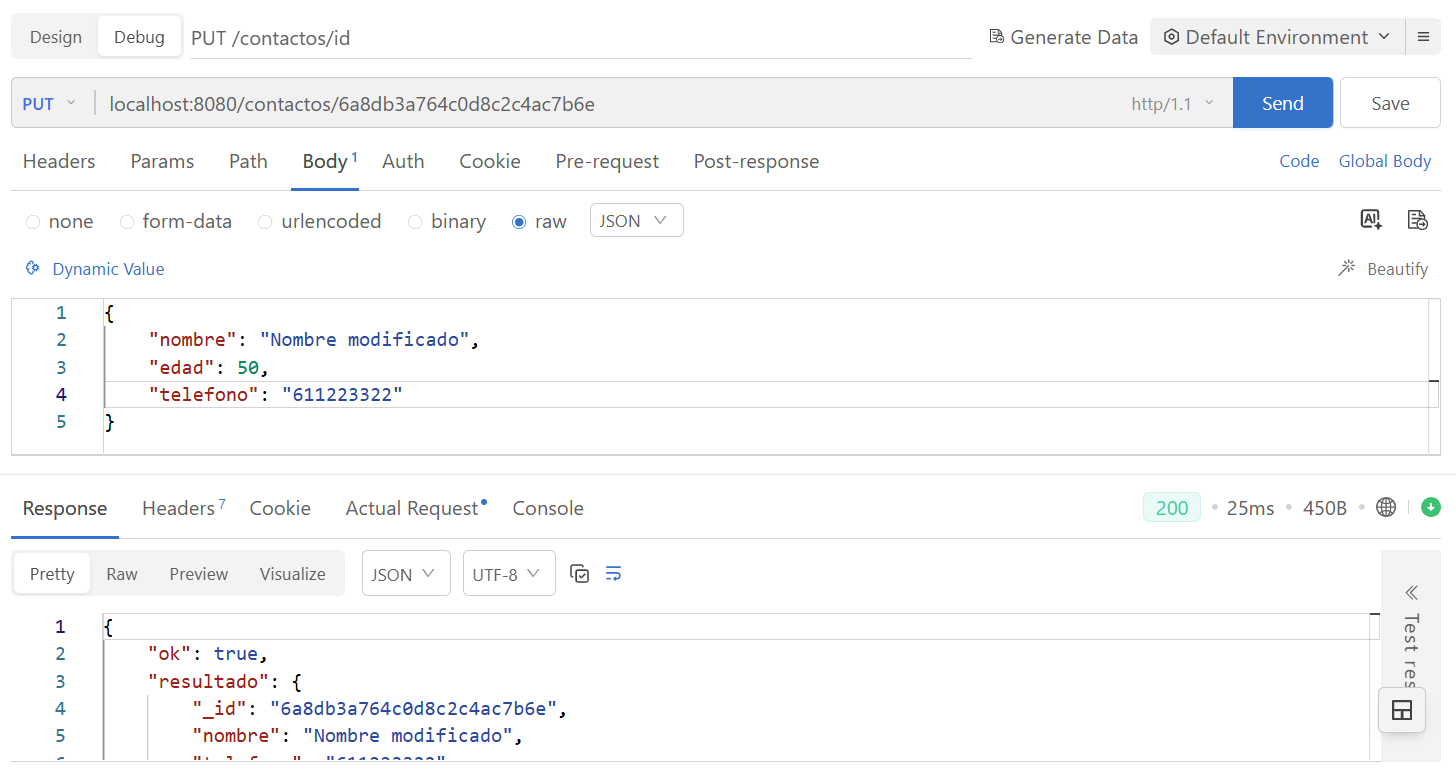Select the raw body type

pos(540,221)
